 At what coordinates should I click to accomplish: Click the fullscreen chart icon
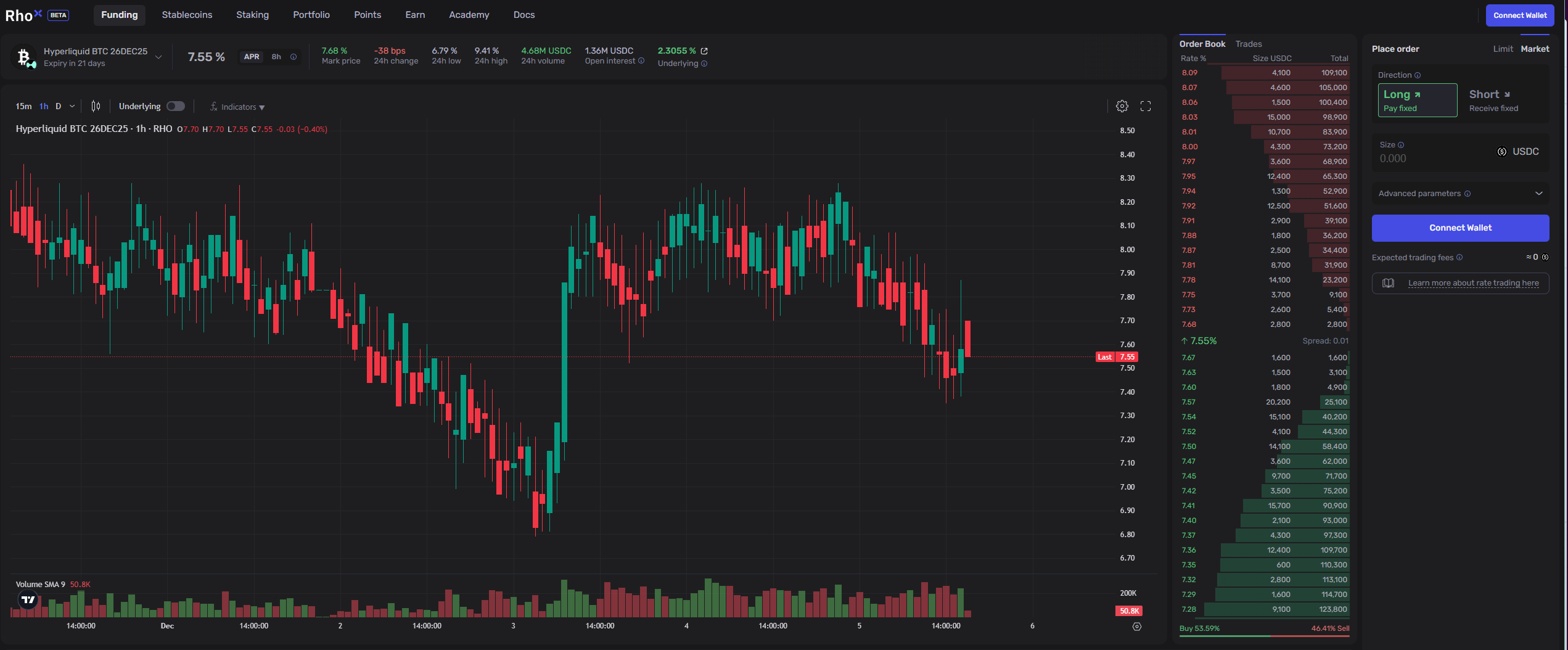pyautogui.click(x=1146, y=106)
